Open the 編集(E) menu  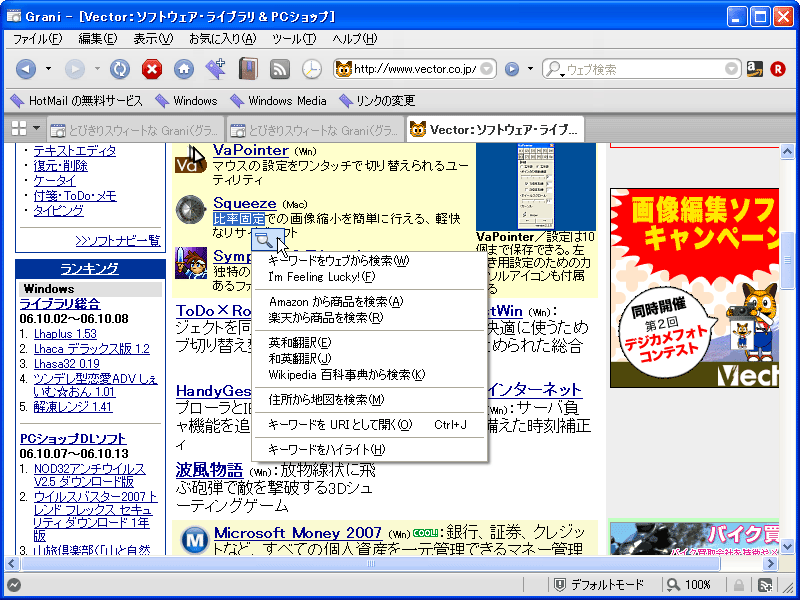pos(97,39)
